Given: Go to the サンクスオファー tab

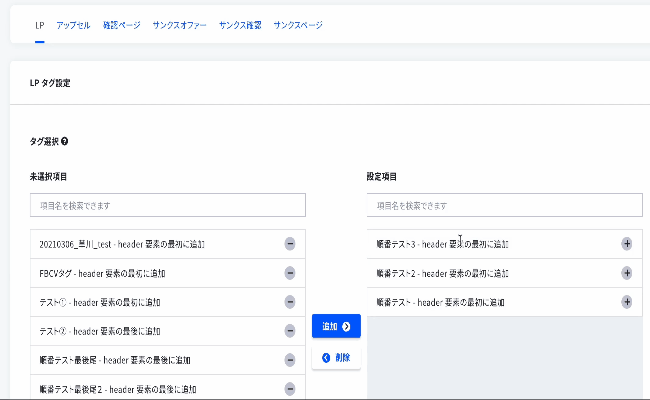Looking at the screenshot, I should (180, 24).
